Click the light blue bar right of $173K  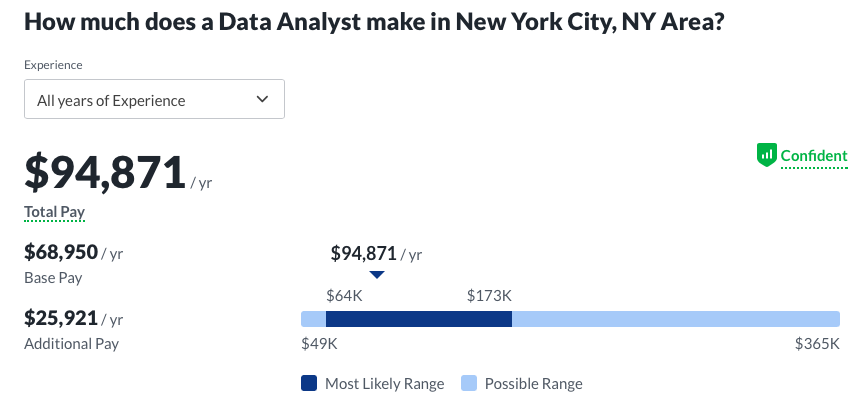point(675,319)
